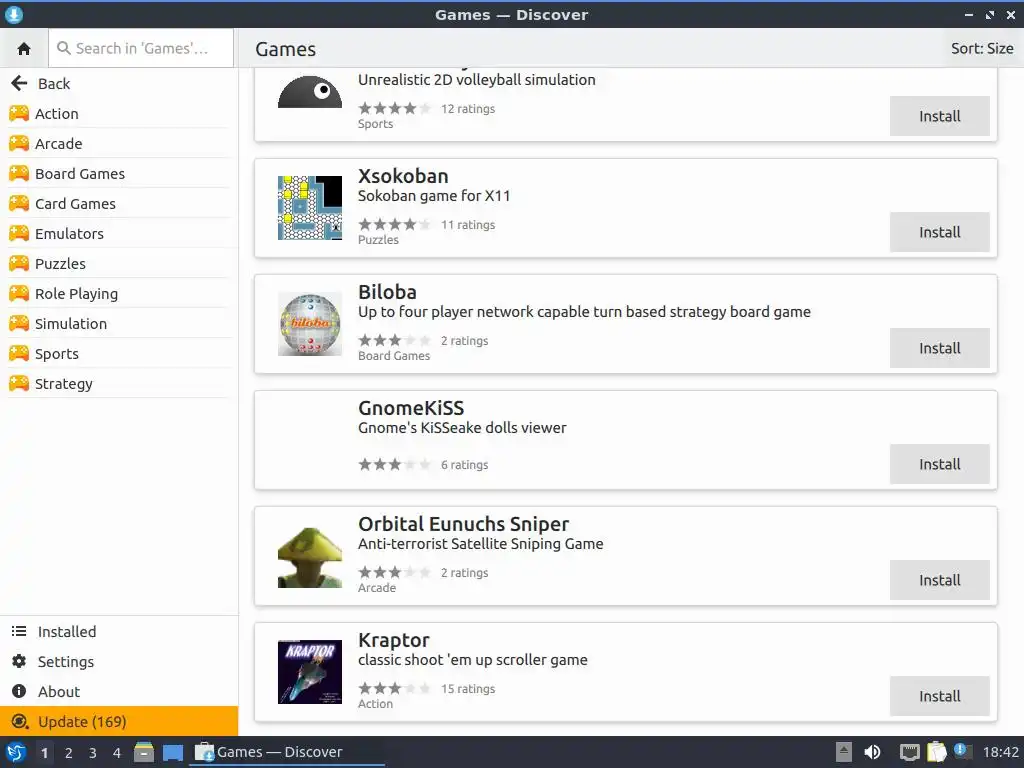Open the file manager taskbar icon
Viewport: 1024px width, 768px height.
coord(144,752)
